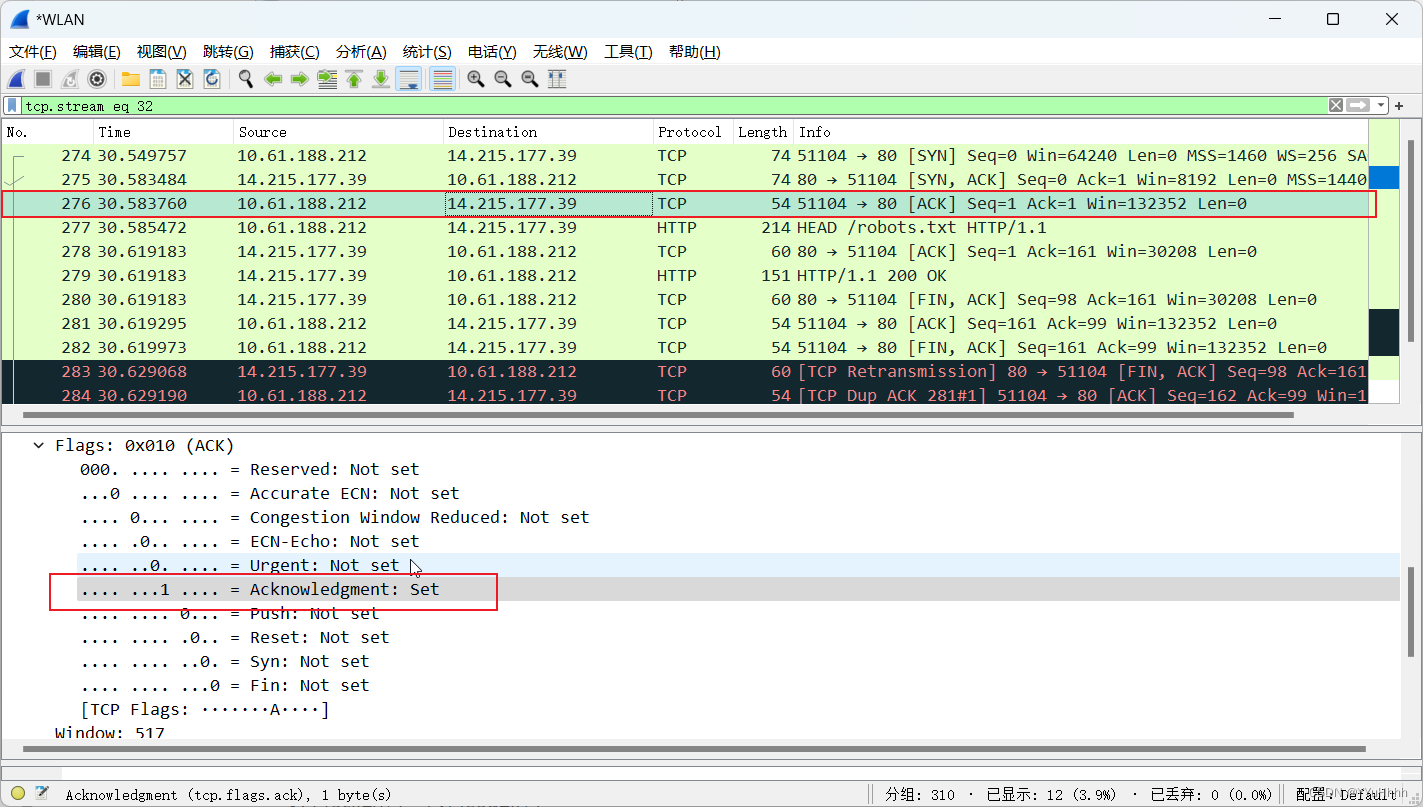Save this capture file icon
The height and width of the screenshot is (807, 1423).
coord(158,79)
